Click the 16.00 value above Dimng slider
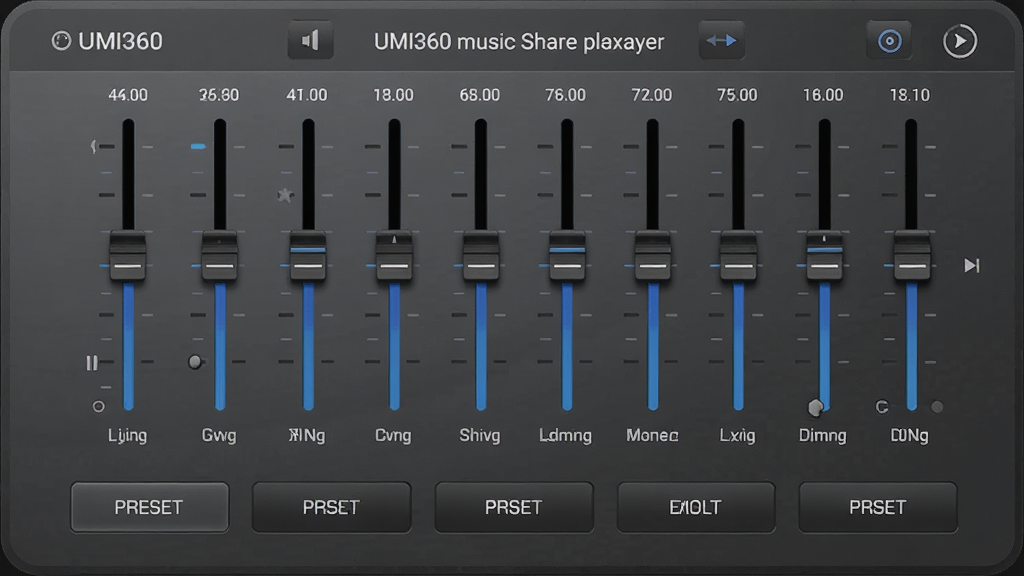The height and width of the screenshot is (576, 1024). (x=823, y=95)
